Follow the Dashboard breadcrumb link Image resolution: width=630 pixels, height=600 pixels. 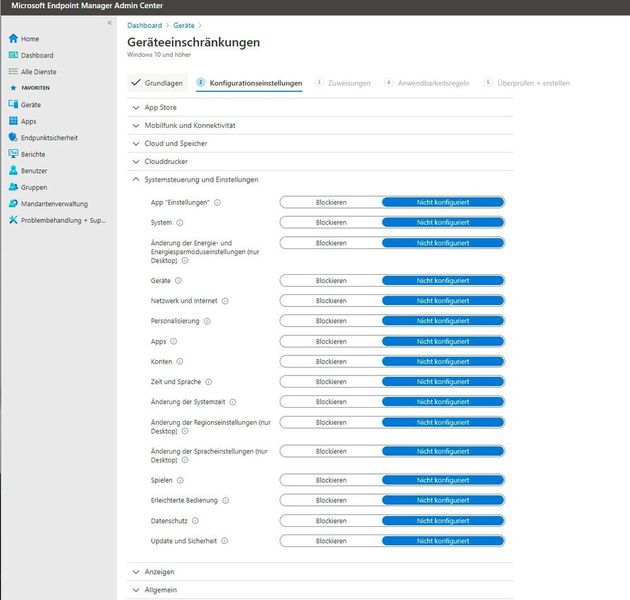tap(145, 25)
